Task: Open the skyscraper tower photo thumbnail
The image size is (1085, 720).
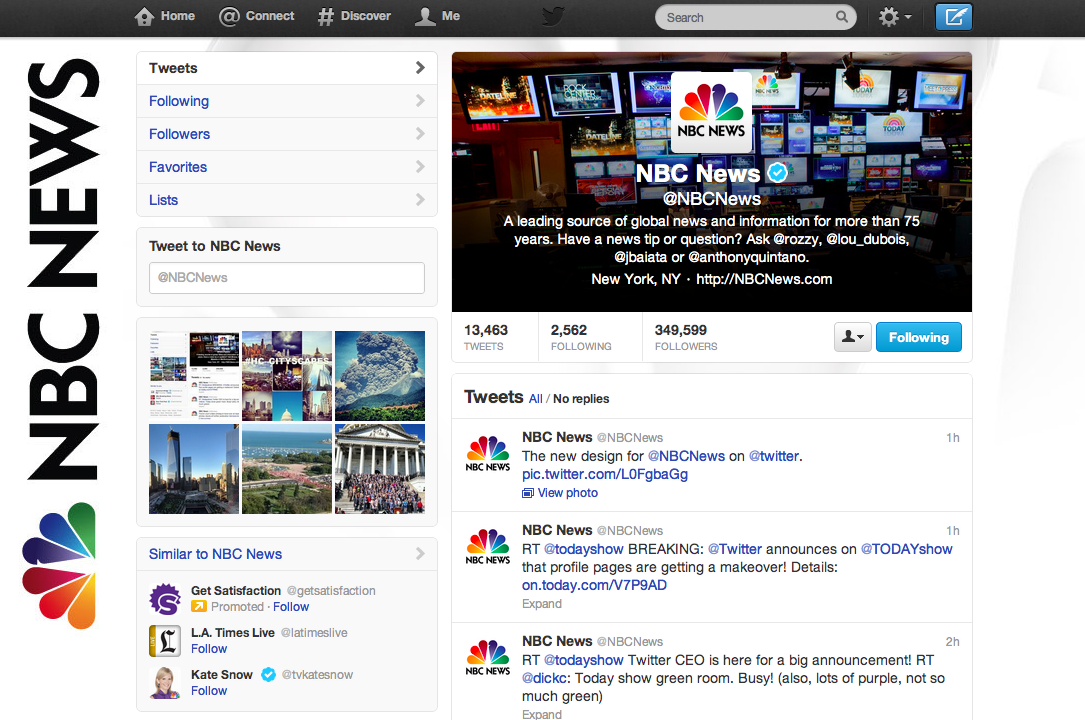Action: [194, 469]
